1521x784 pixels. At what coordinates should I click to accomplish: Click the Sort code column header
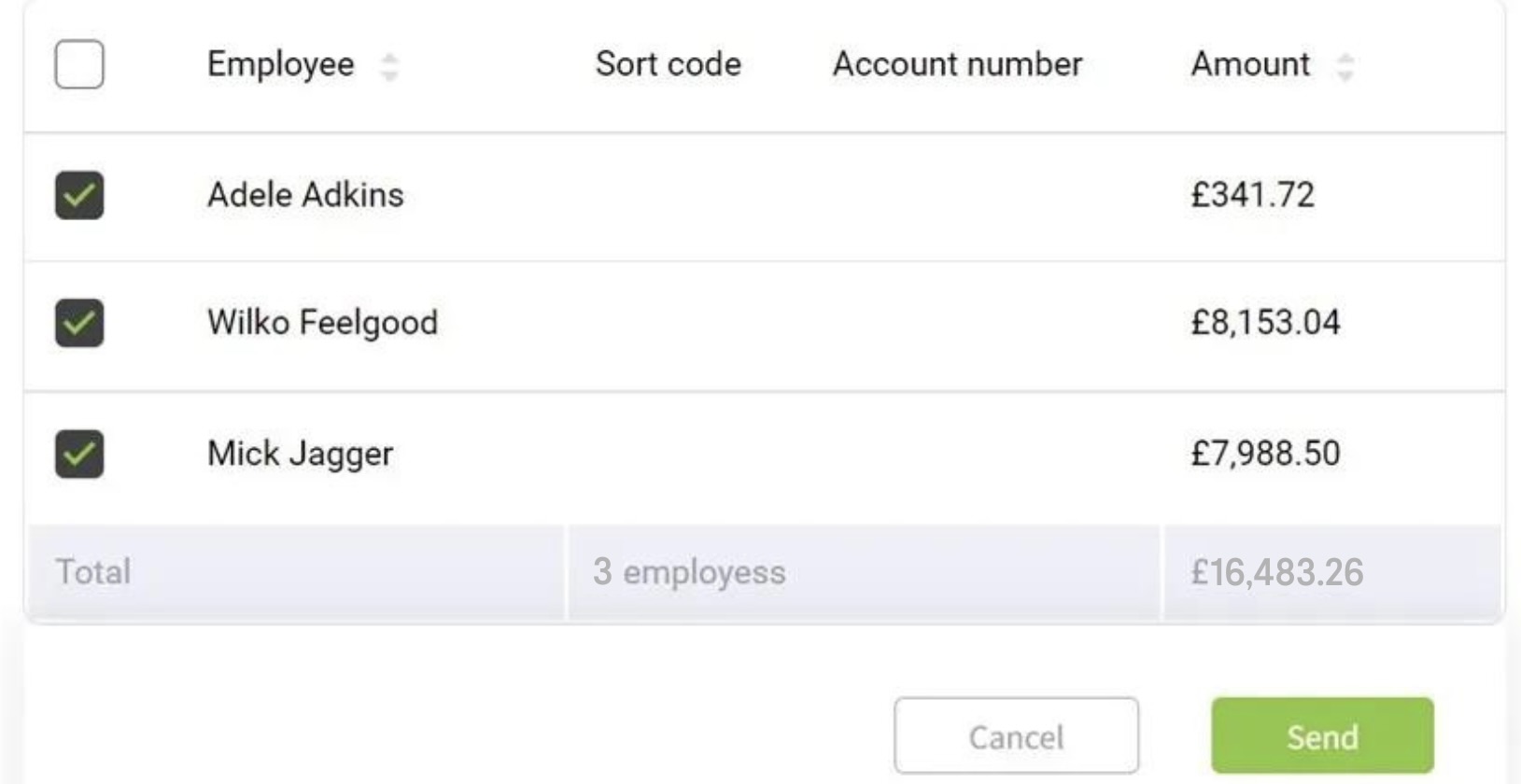pyautogui.click(x=668, y=64)
